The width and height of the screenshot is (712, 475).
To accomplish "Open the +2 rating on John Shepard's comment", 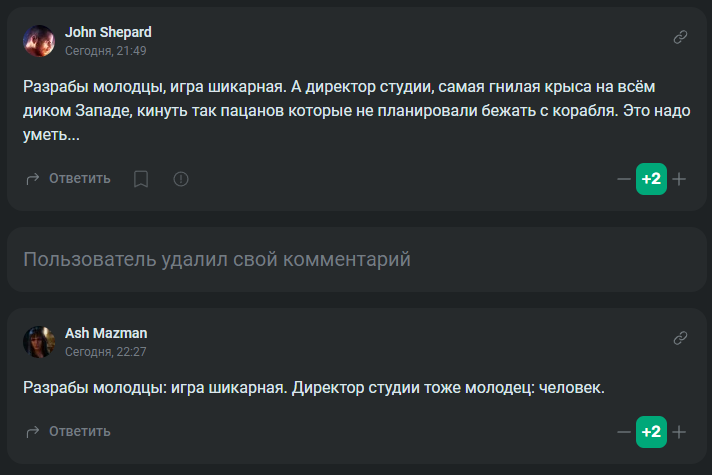I will pyautogui.click(x=651, y=179).
